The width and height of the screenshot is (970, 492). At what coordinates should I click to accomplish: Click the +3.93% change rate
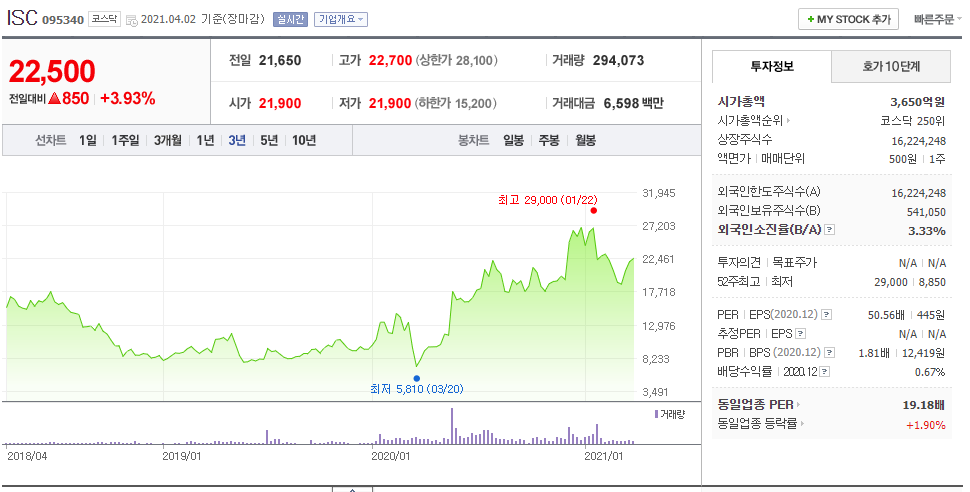click(x=127, y=98)
